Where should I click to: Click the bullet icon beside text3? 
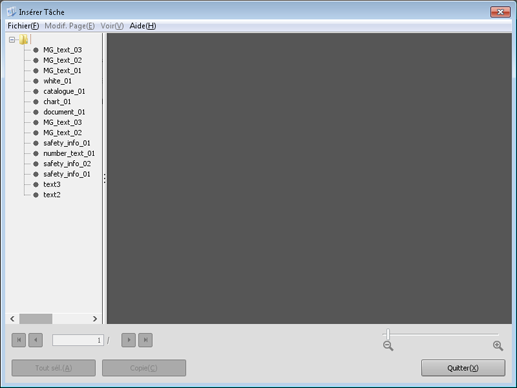click(36, 184)
